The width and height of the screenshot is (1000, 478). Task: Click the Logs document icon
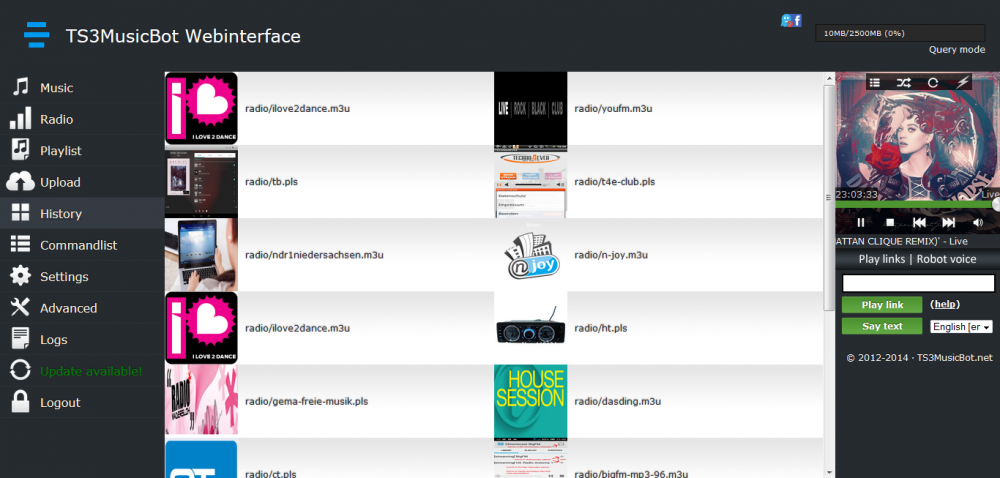[x=20, y=338]
